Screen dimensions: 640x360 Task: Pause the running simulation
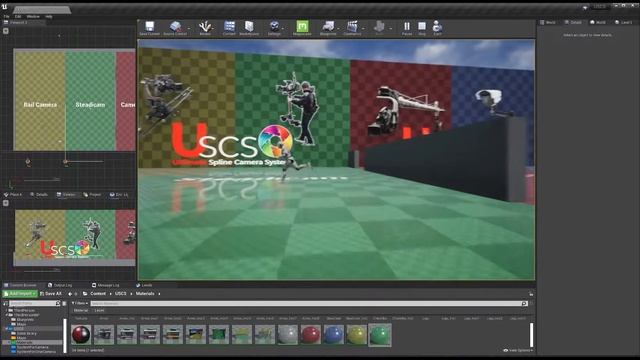click(407, 27)
